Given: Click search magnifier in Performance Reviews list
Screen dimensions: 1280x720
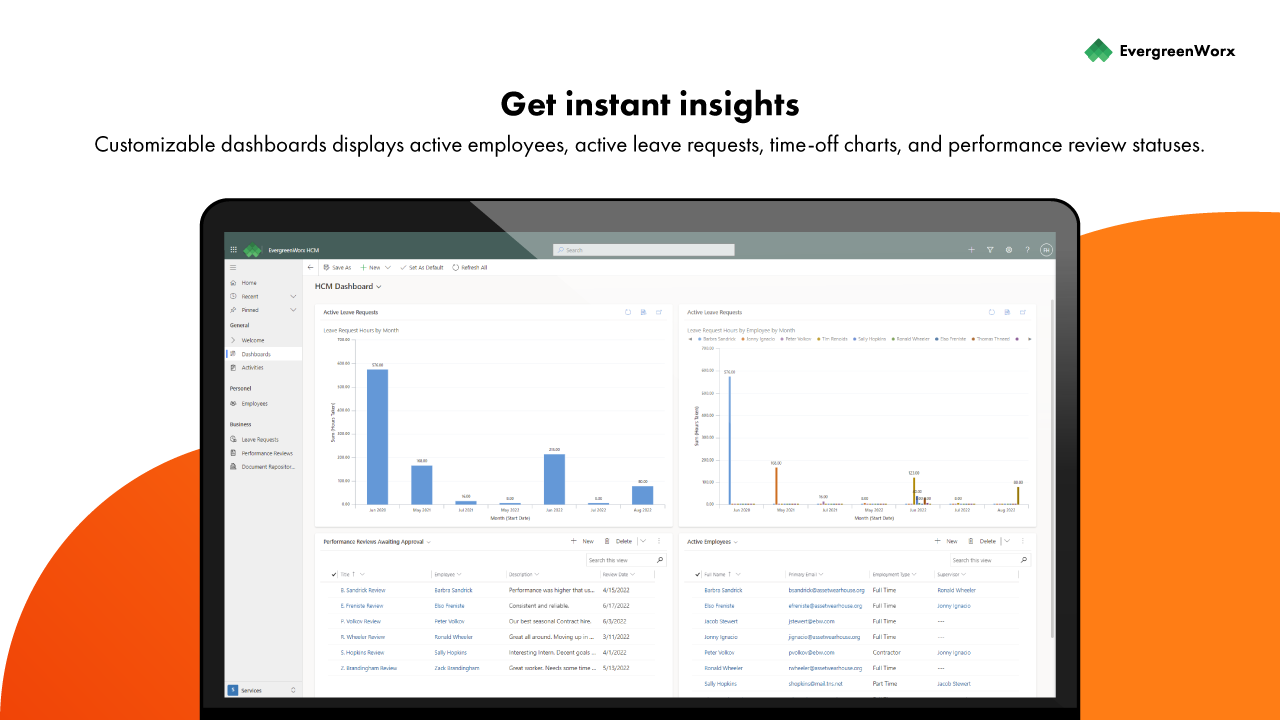Looking at the screenshot, I should point(659,560).
